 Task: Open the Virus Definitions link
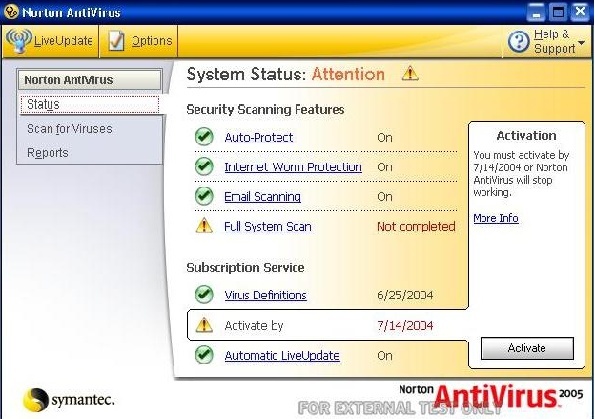(x=265, y=295)
